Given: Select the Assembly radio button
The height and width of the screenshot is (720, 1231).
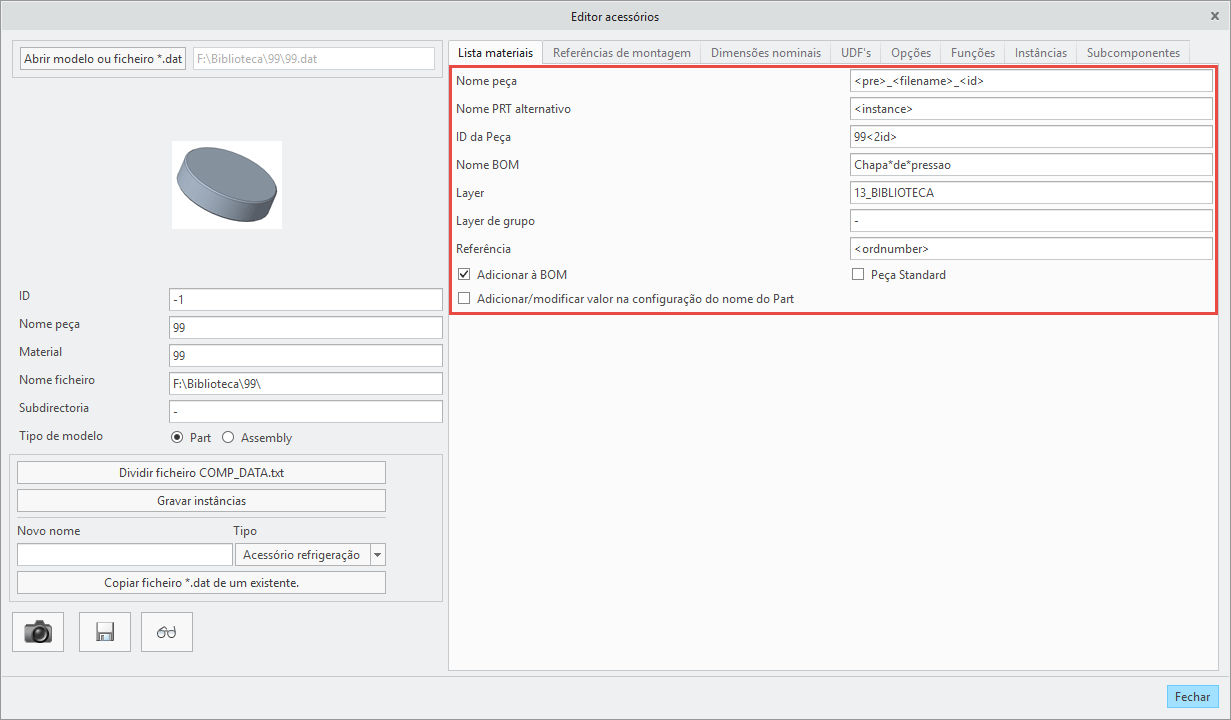Looking at the screenshot, I should pyautogui.click(x=228, y=438).
